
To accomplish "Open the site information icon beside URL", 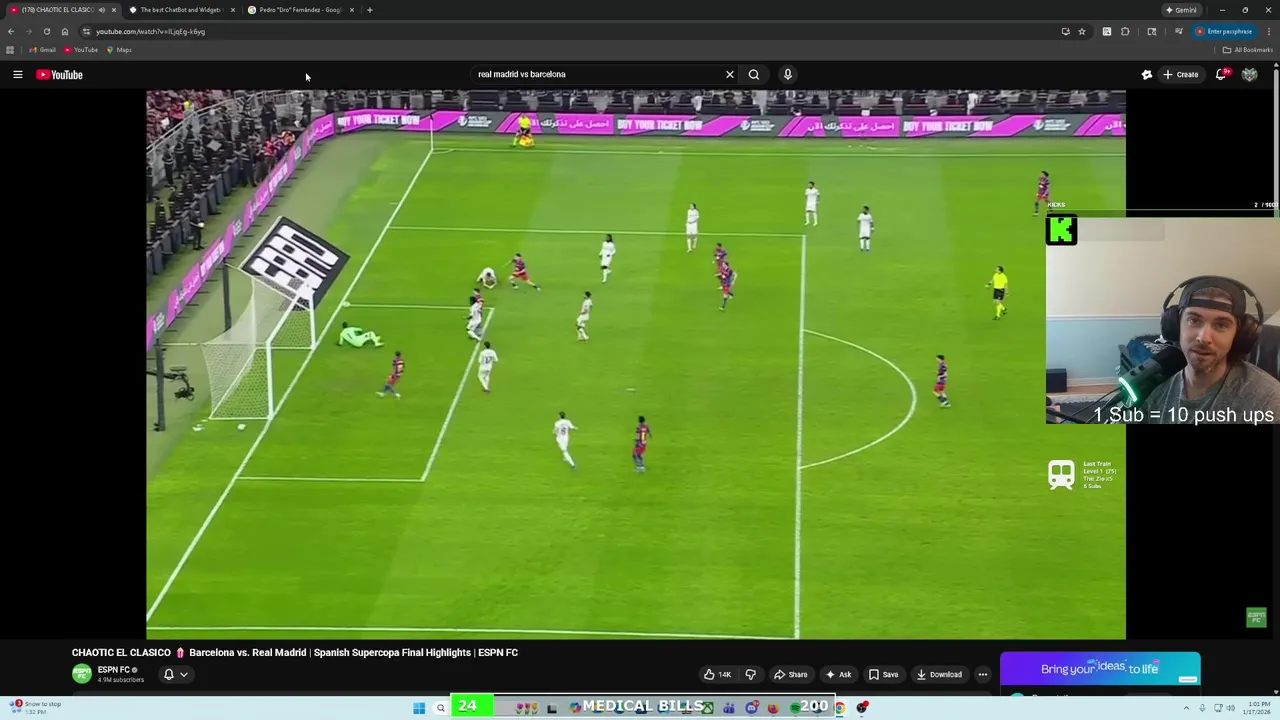I will click(x=86, y=31).
